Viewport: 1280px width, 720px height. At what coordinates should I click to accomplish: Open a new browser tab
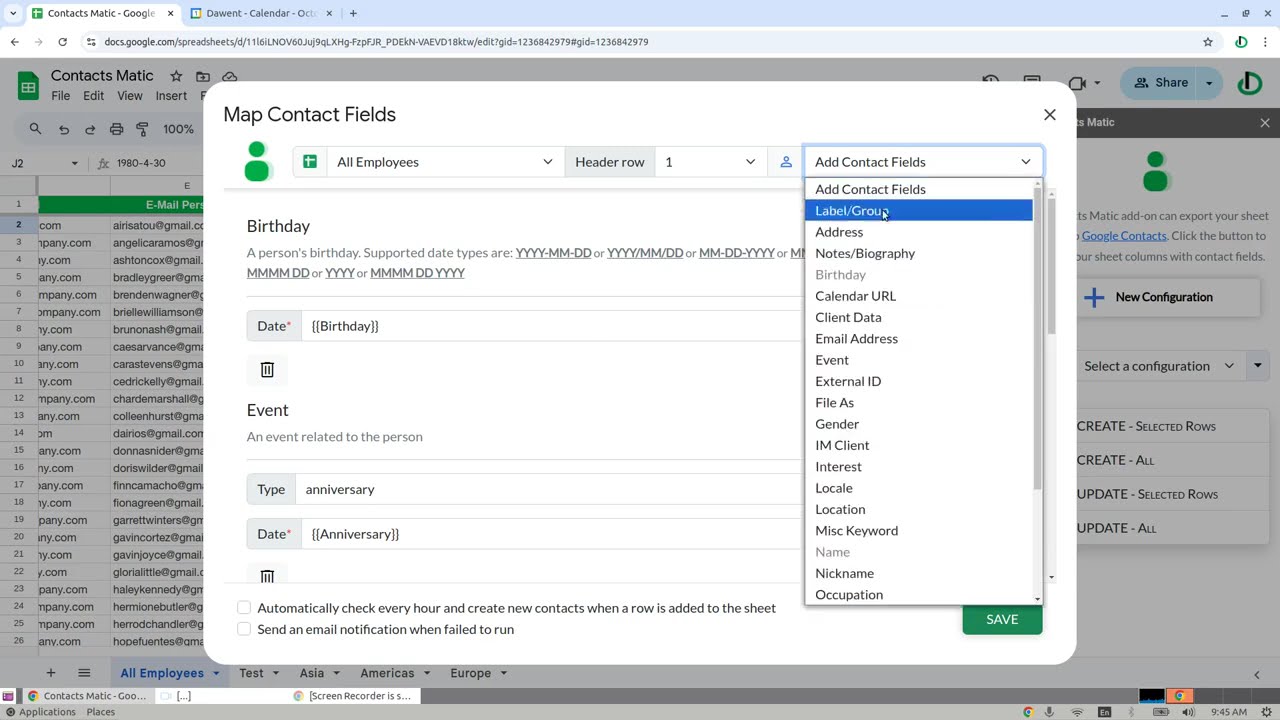[x=353, y=13]
